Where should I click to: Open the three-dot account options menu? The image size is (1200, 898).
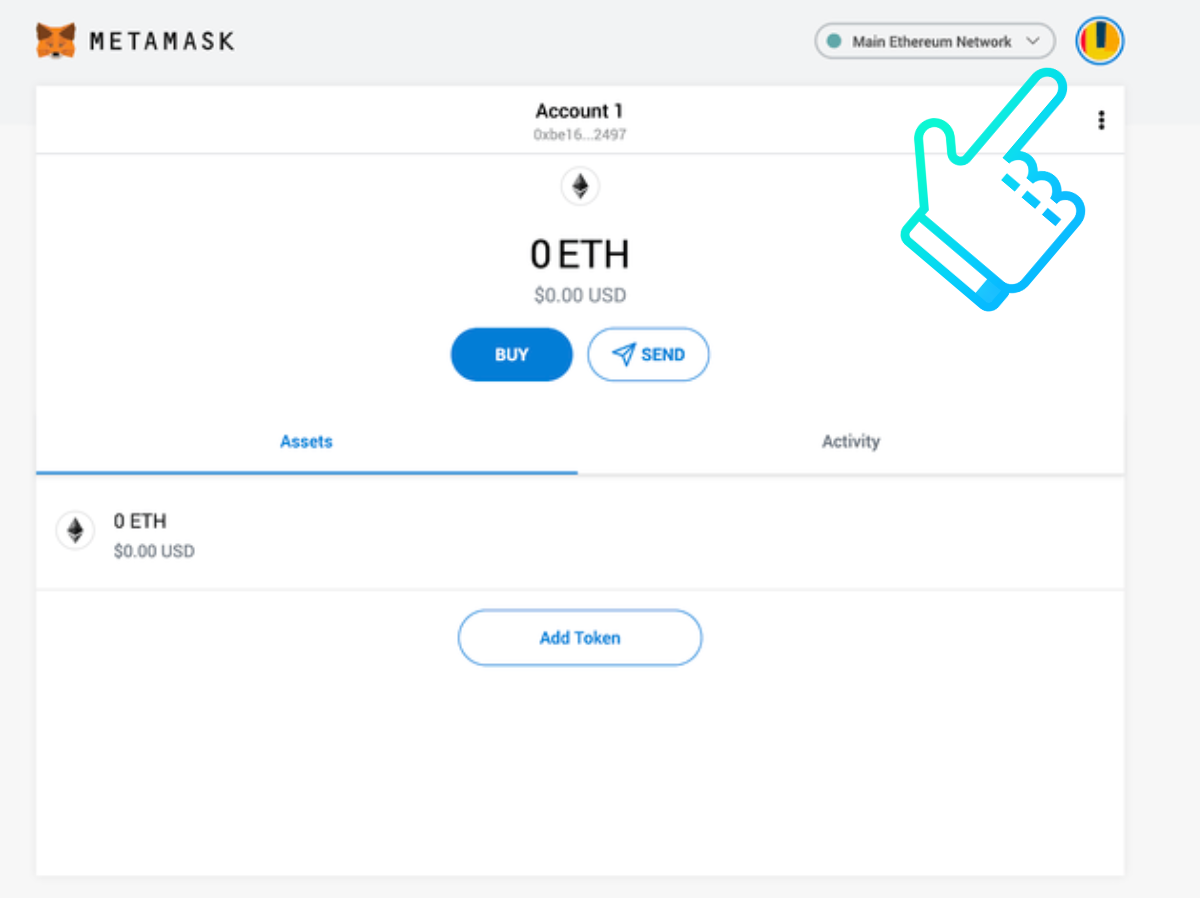(x=1101, y=120)
